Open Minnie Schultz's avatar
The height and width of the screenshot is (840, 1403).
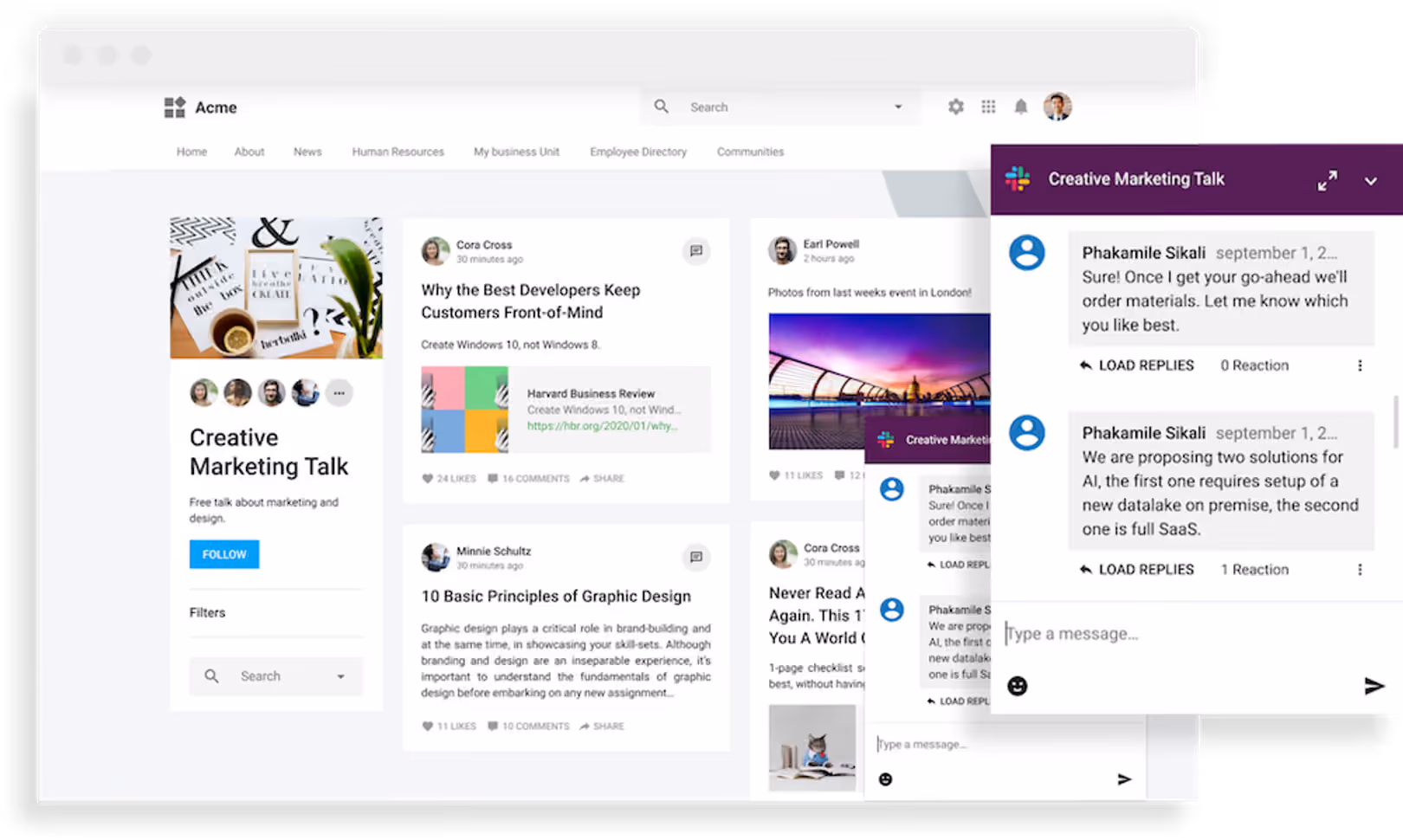[x=436, y=557]
